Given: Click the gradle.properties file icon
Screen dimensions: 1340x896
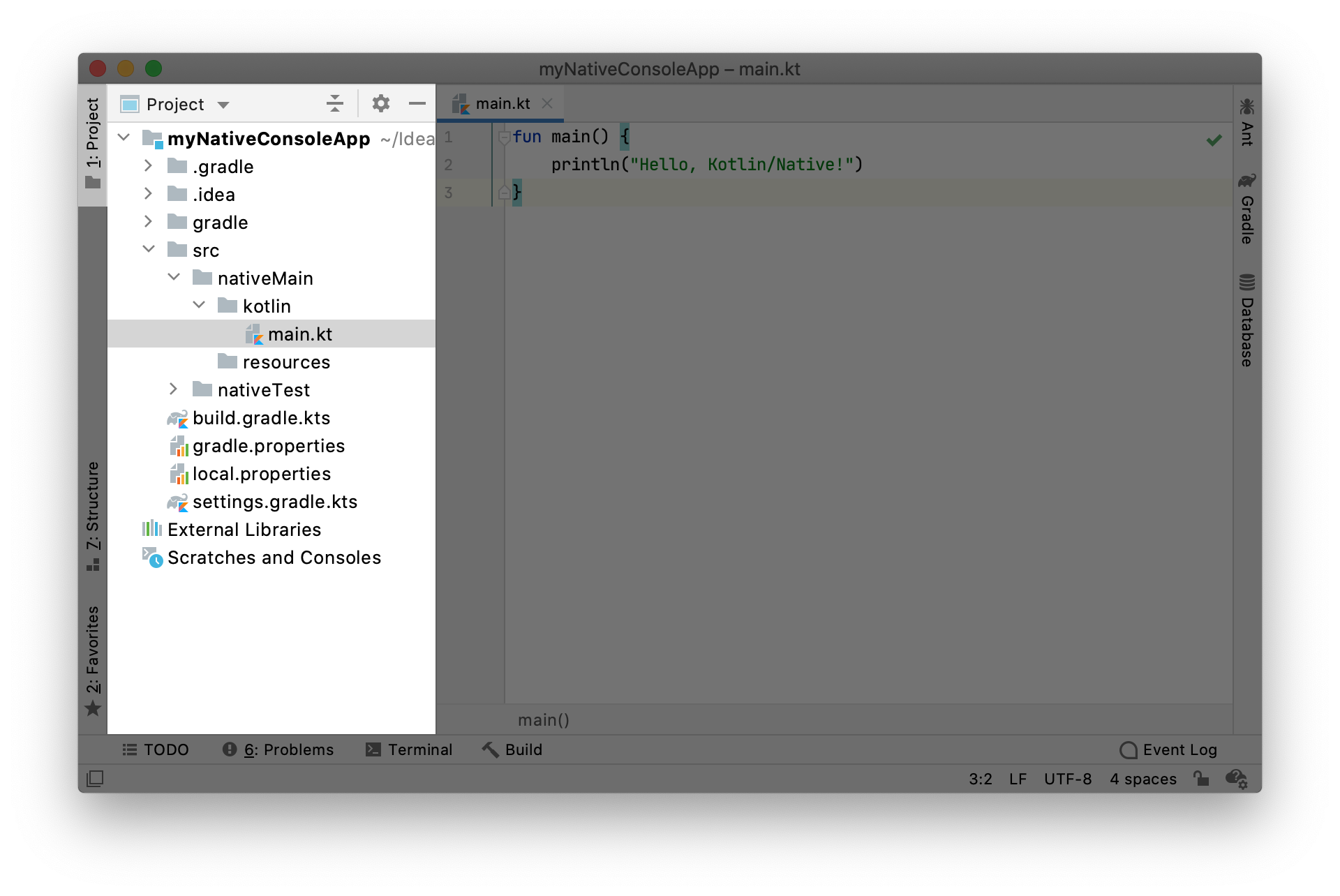Looking at the screenshot, I should [x=179, y=446].
